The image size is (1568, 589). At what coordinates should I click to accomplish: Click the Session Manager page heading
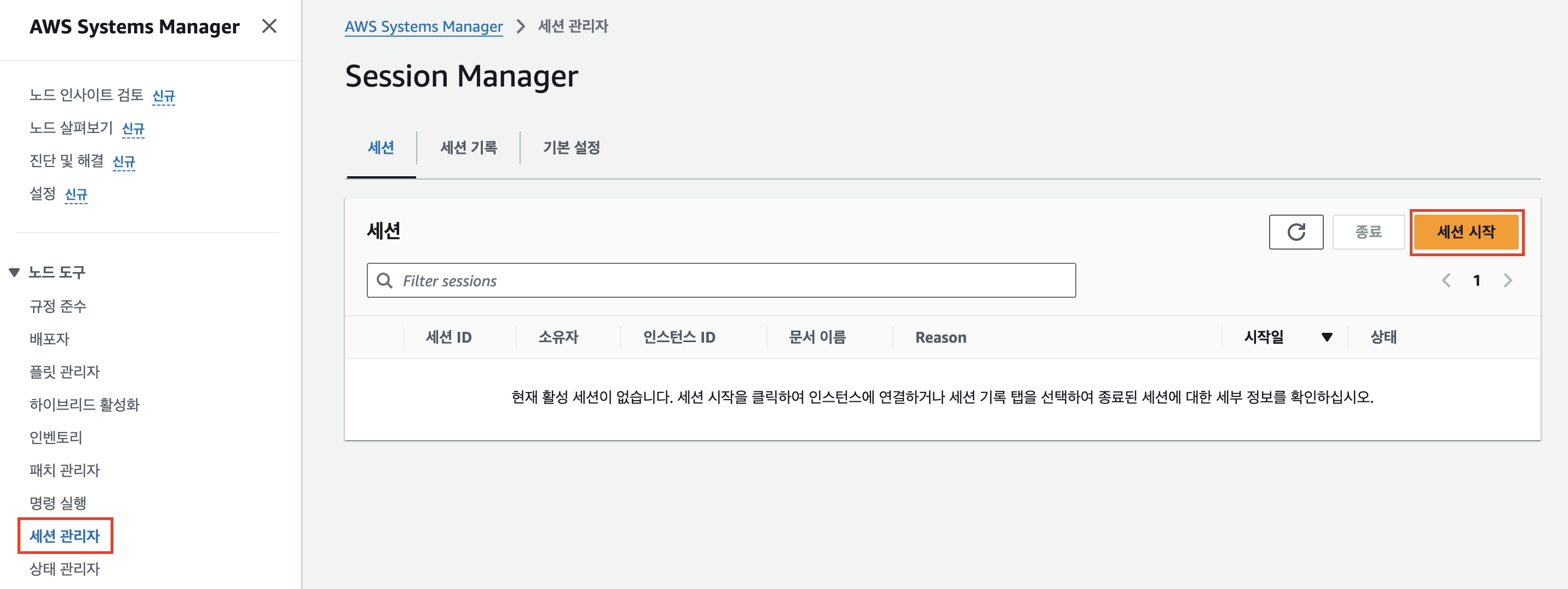tap(462, 76)
